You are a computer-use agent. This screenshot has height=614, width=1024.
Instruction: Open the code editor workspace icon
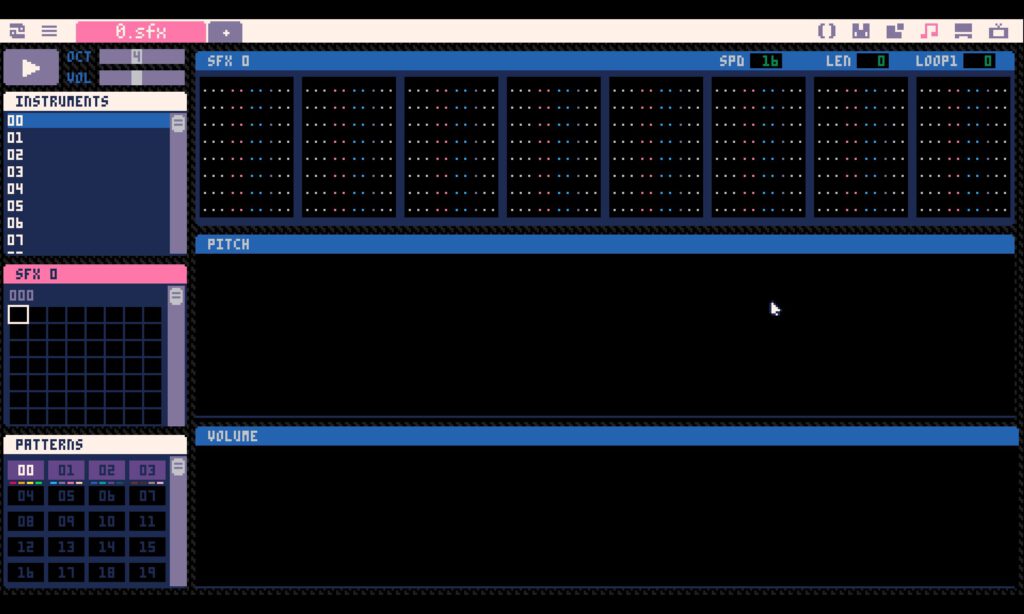[826, 31]
